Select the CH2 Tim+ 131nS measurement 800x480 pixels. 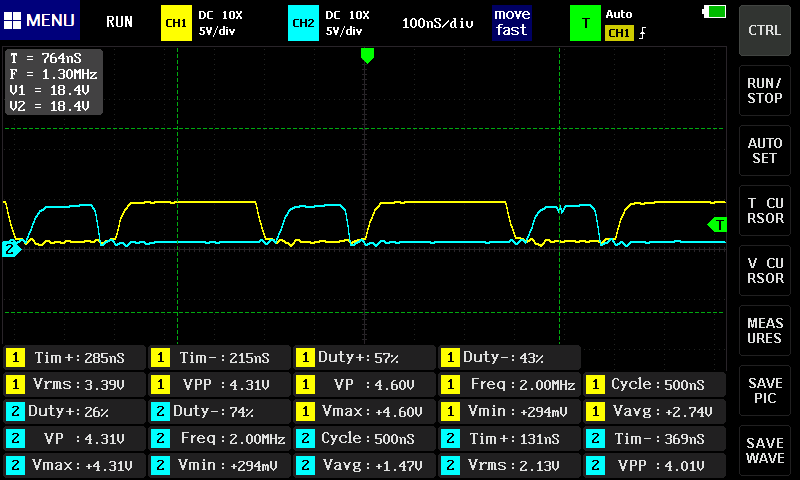[x=509, y=438]
